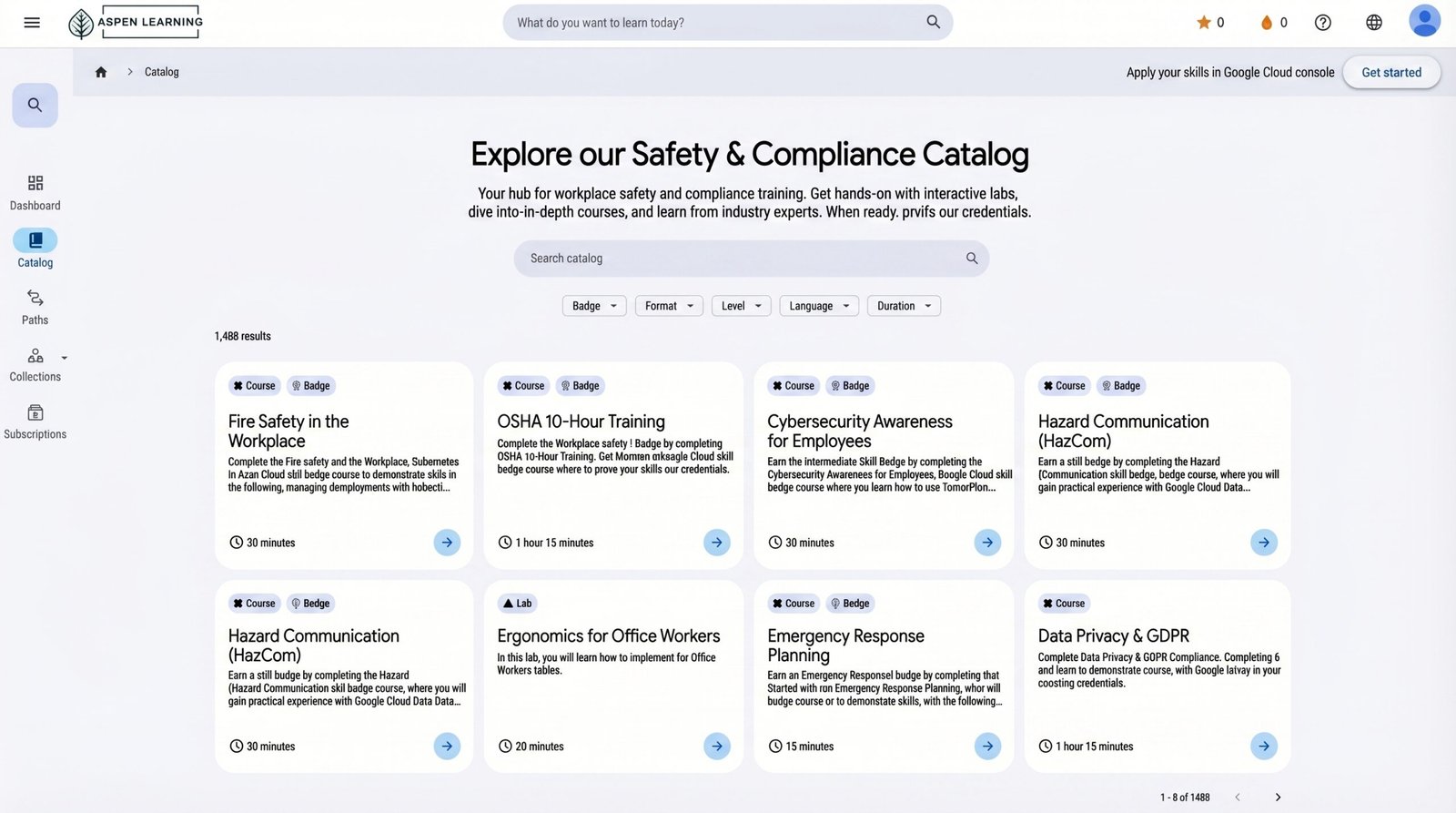The image size is (1456, 813).
Task: Click the home breadcrumb icon
Action: pos(101,72)
